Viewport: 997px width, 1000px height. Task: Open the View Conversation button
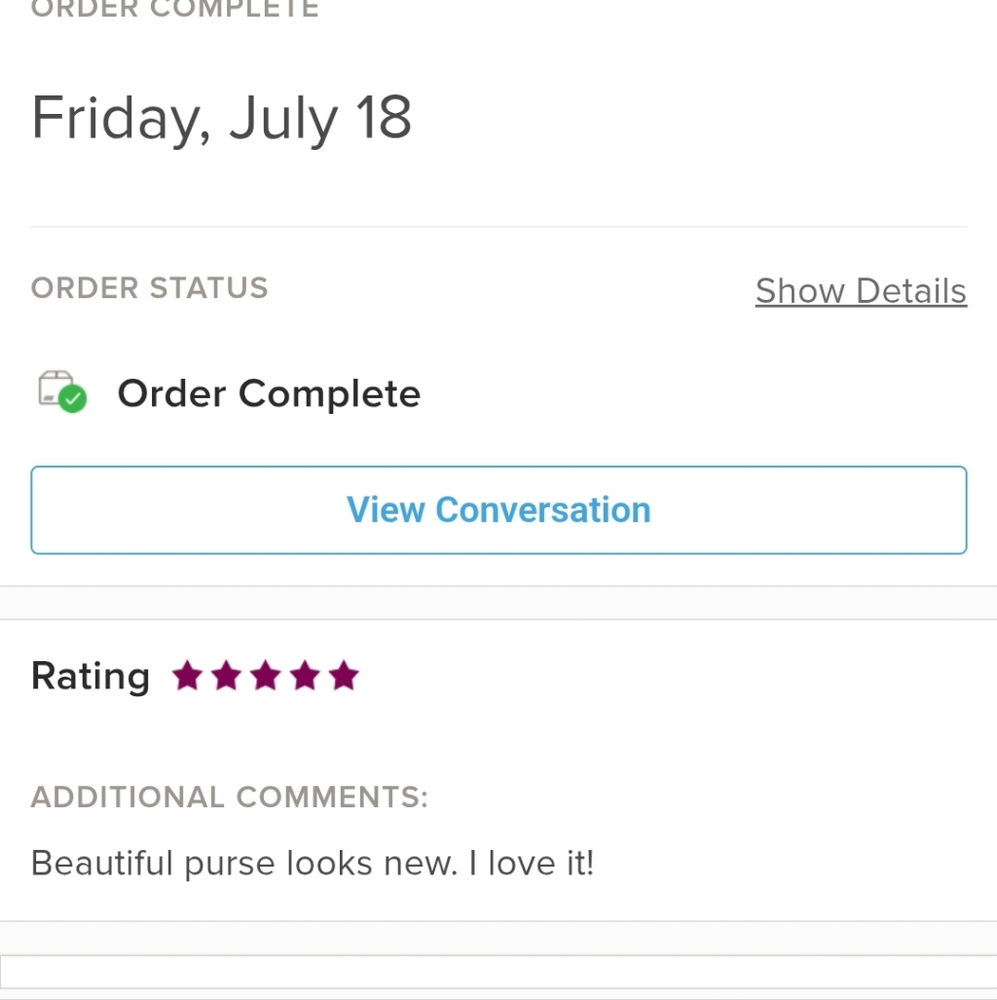point(499,510)
